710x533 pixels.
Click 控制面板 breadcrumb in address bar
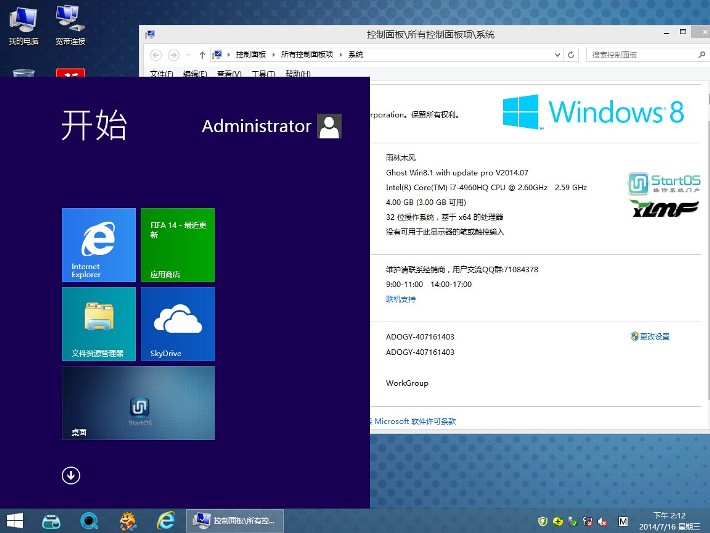tap(250, 54)
